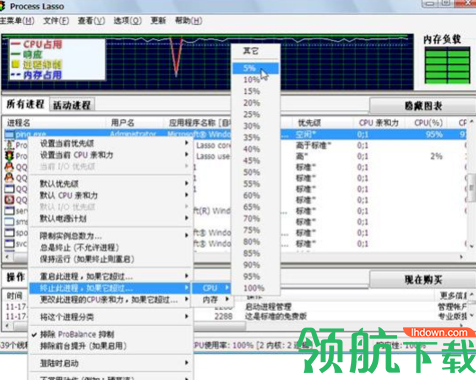Select 更改此进程的CPU亲和力 menu entry
Viewport: 476px width, 380px height.
[111, 299]
